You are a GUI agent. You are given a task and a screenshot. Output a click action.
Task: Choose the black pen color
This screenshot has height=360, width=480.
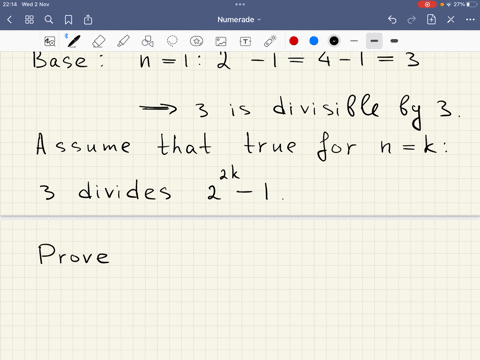tap(334, 41)
